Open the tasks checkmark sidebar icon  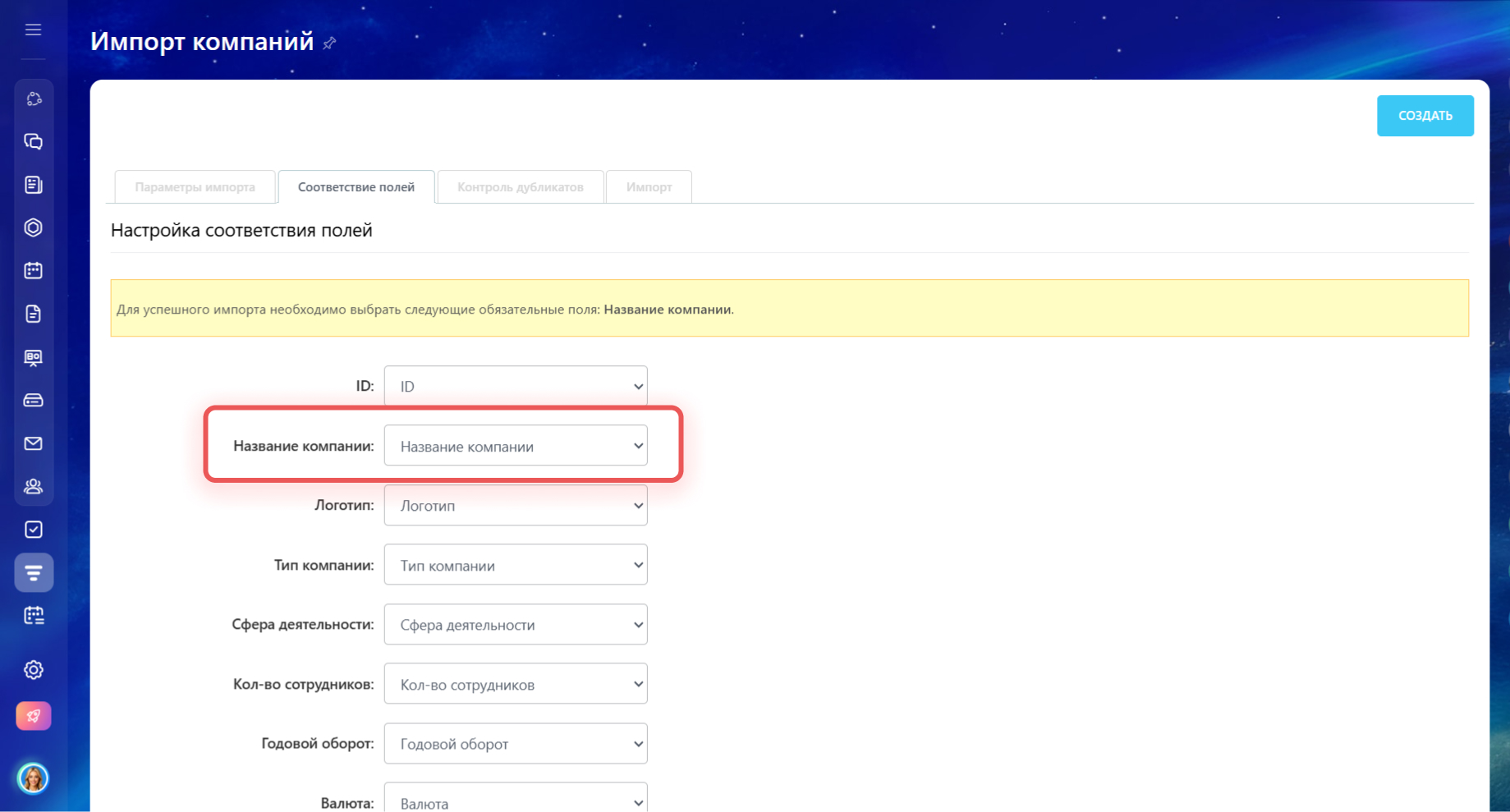click(x=34, y=530)
